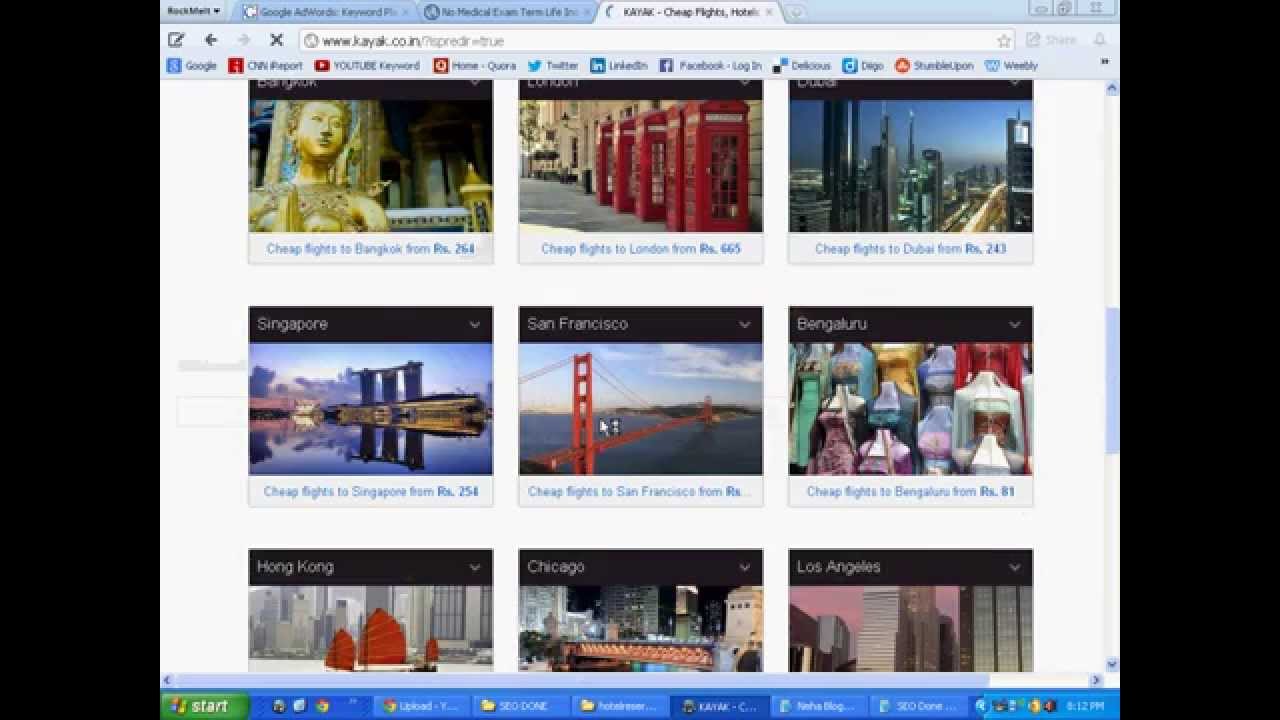Expand the Bengaluru card dropdown arrow

coord(1014,324)
